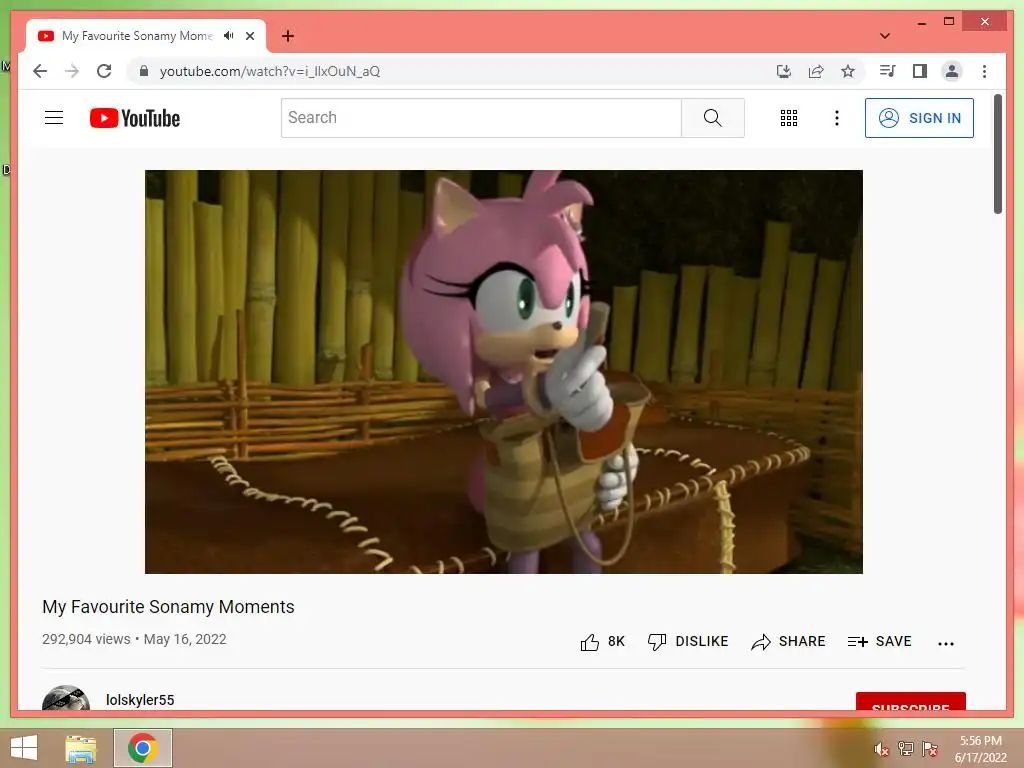Open the tab search chevron

pos(885,36)
